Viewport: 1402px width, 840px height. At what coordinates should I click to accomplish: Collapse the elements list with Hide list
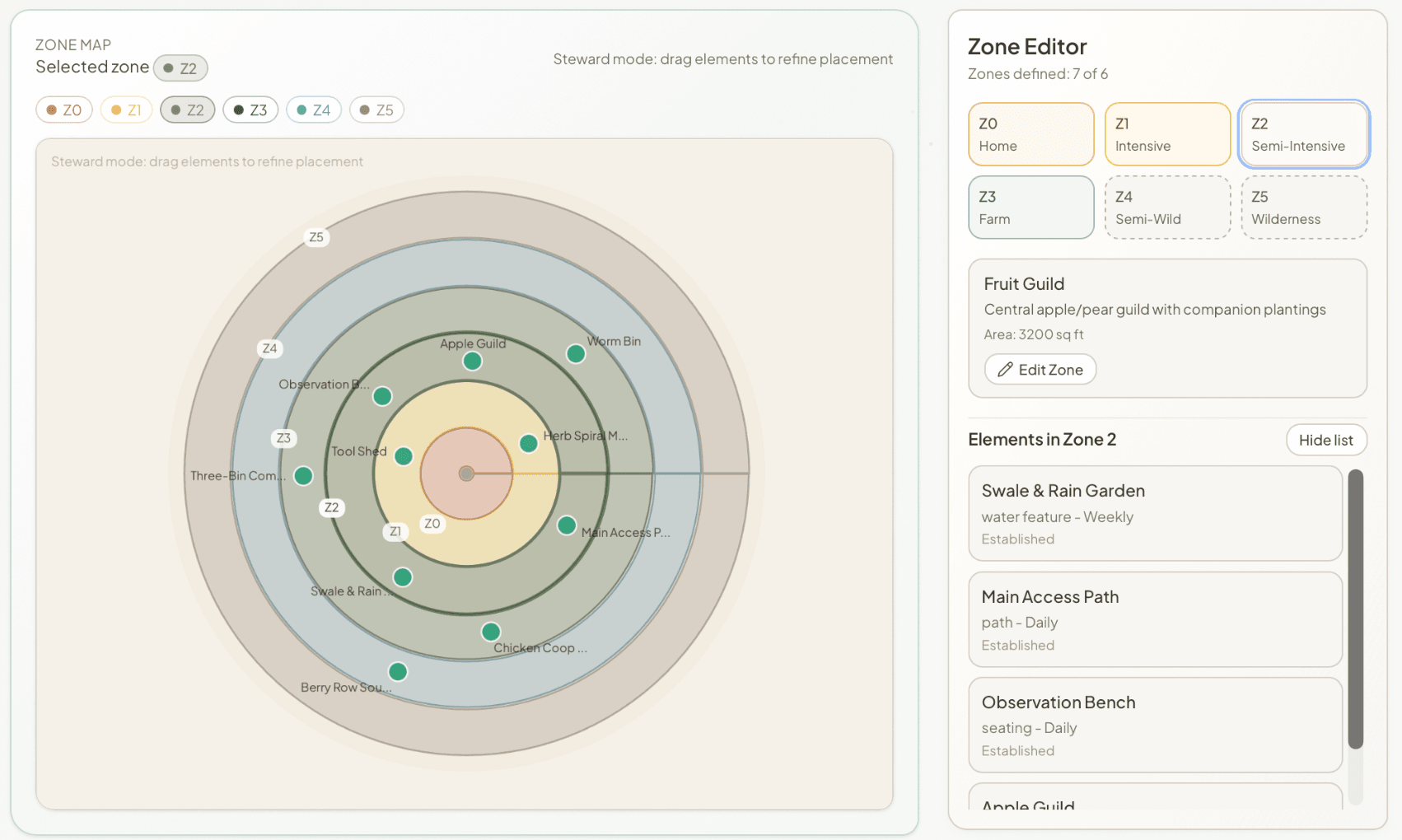point(1326,440)
